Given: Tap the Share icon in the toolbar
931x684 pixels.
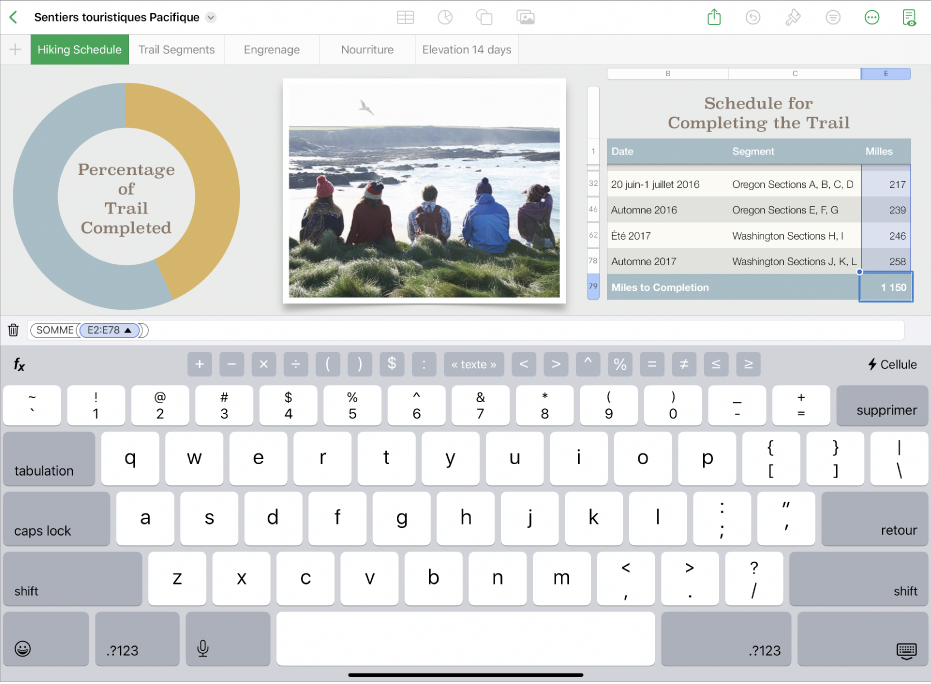Looking at the screenshot, I should 714,17.
